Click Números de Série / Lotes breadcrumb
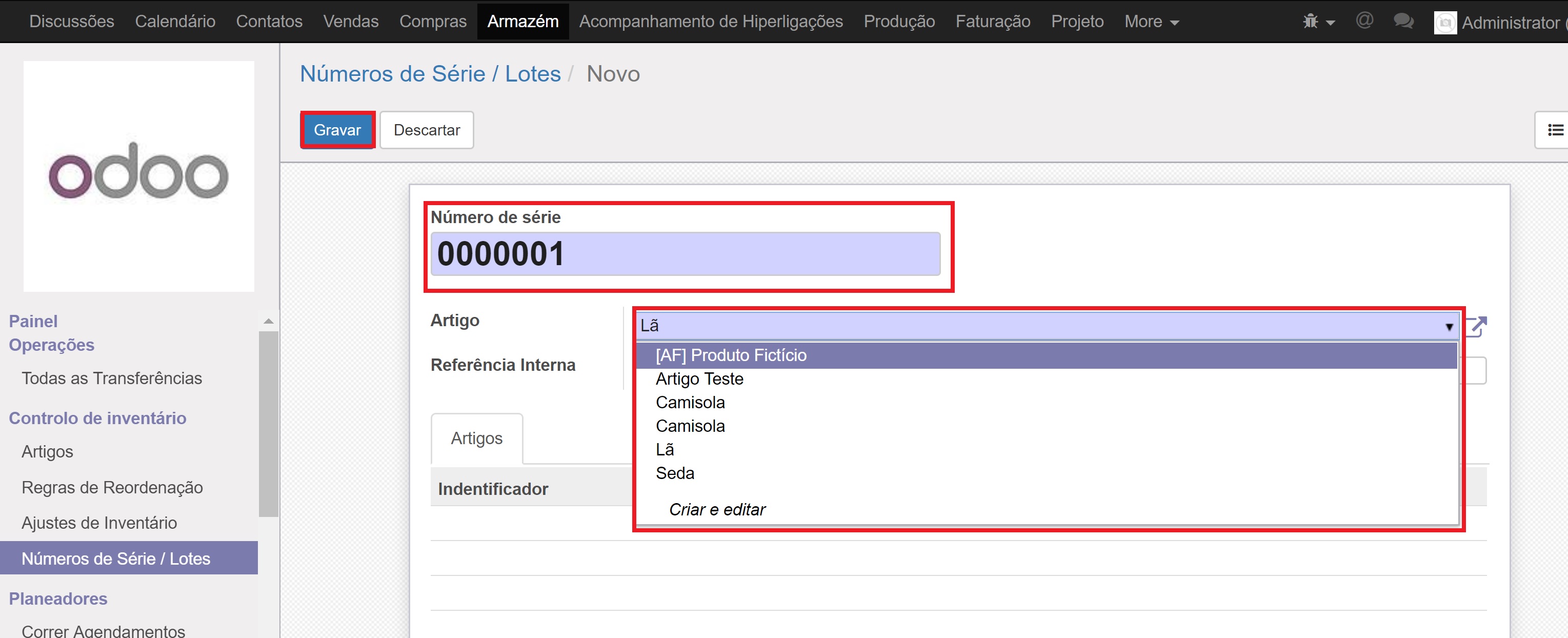Screen dimensions: 1568x638 430,74
